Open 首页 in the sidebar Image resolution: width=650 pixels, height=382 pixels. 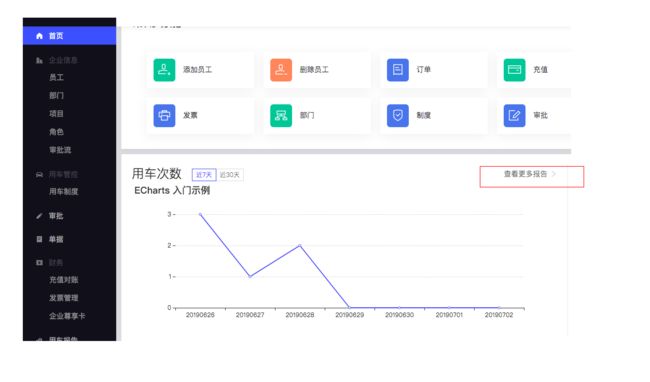click(x=69, y=36)
